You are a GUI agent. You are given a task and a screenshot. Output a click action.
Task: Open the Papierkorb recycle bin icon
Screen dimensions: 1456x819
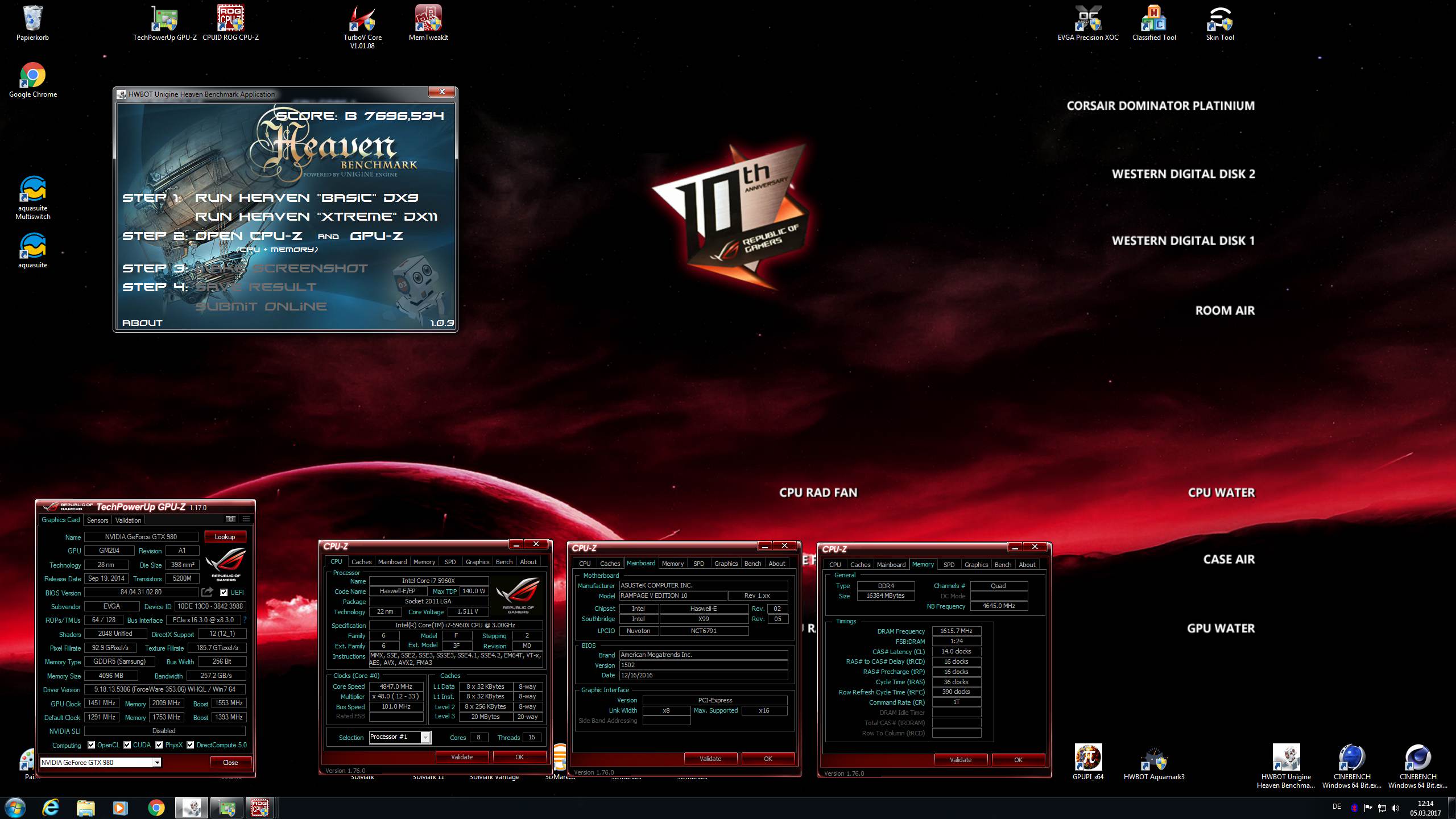click(32, 23)
